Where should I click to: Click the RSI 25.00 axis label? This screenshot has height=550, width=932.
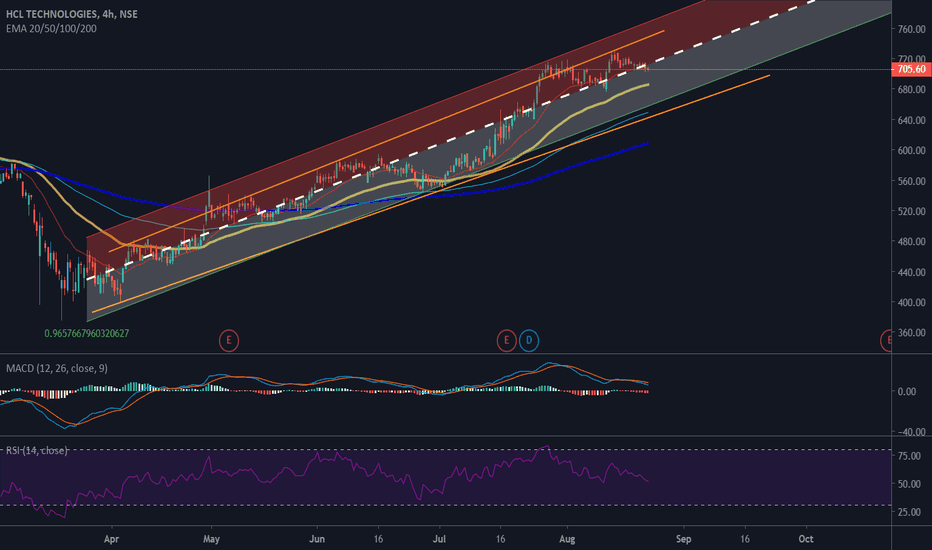[909, 512]
